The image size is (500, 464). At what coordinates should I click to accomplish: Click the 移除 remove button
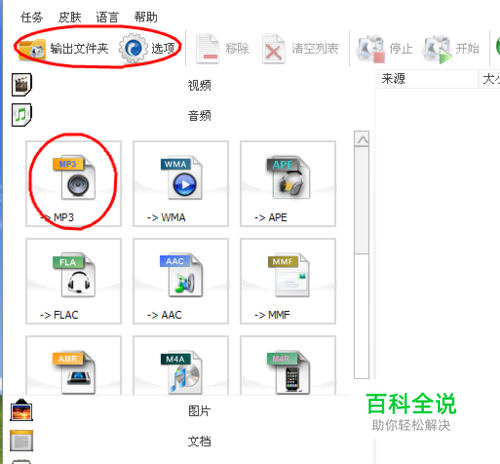coord(223,49)
